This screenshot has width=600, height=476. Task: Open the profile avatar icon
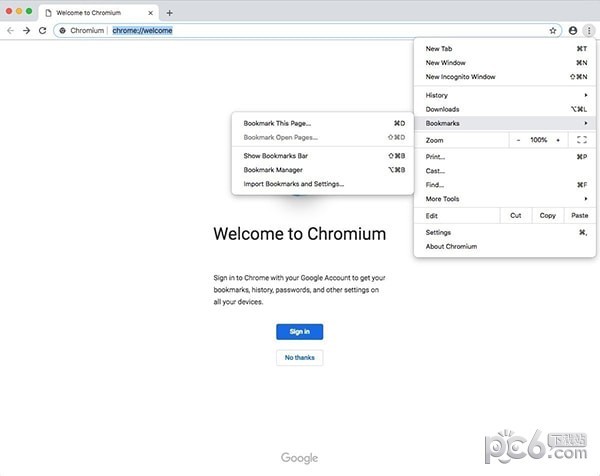click(572, 31)
